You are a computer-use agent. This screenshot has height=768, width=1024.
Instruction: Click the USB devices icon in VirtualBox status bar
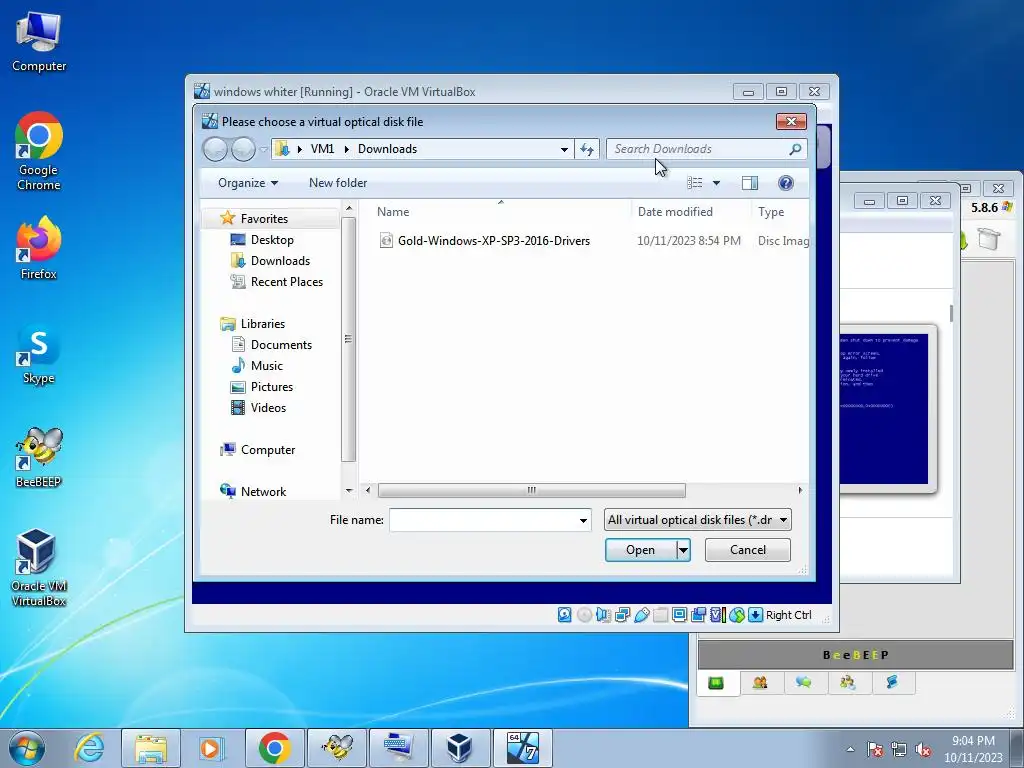642,615
